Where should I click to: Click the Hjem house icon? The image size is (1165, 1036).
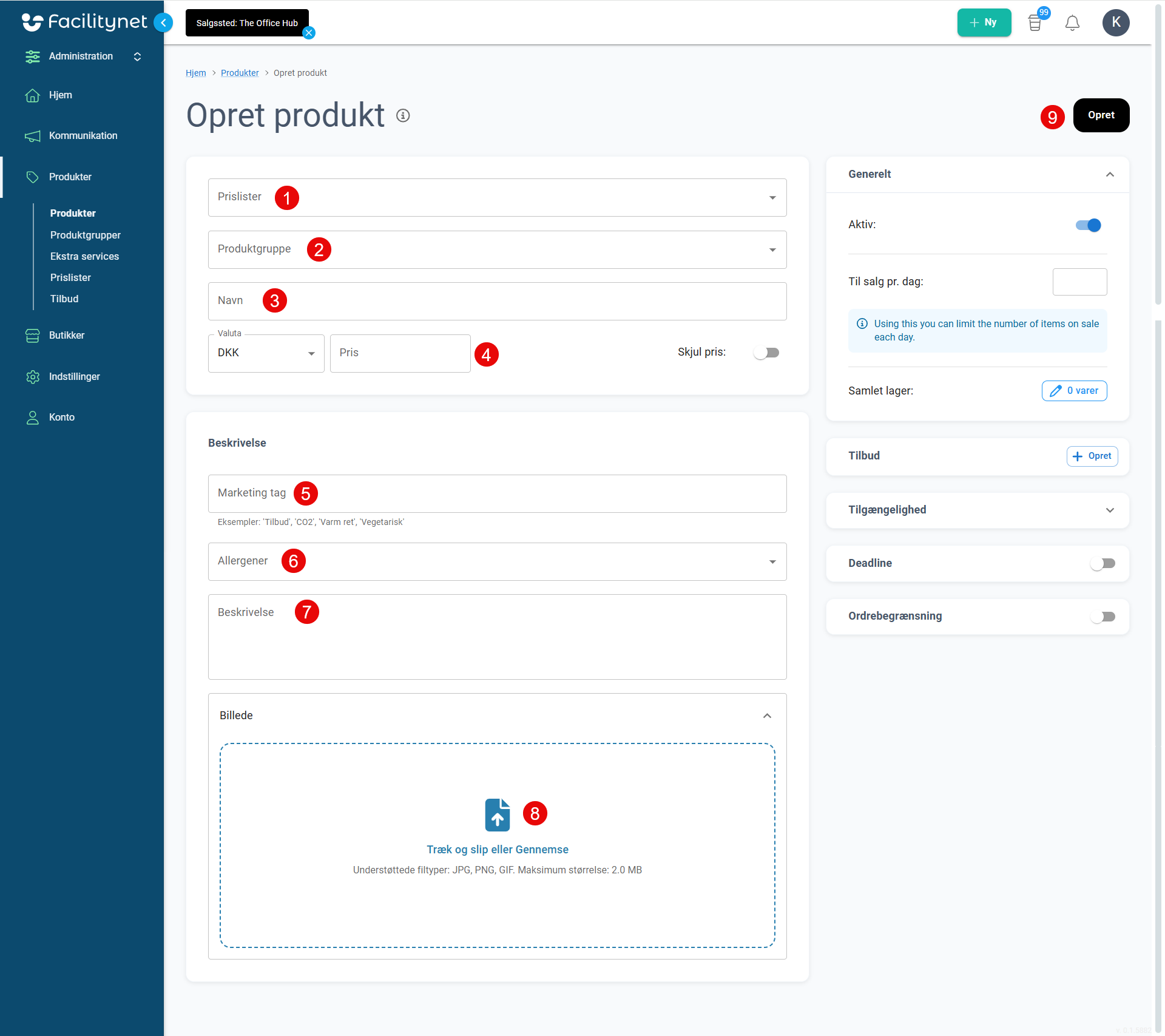coord(33,95)
